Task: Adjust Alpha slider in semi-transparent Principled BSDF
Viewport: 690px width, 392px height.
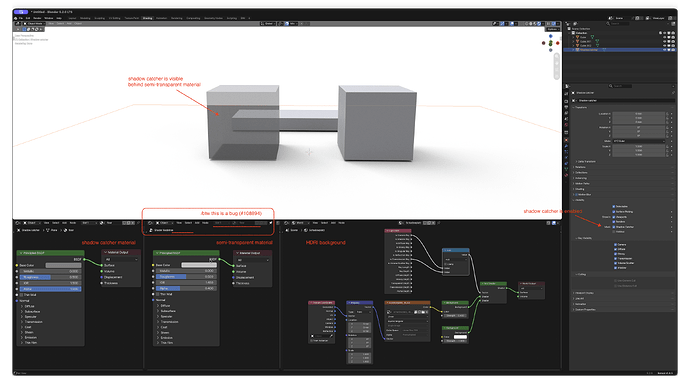Action: 187,288
